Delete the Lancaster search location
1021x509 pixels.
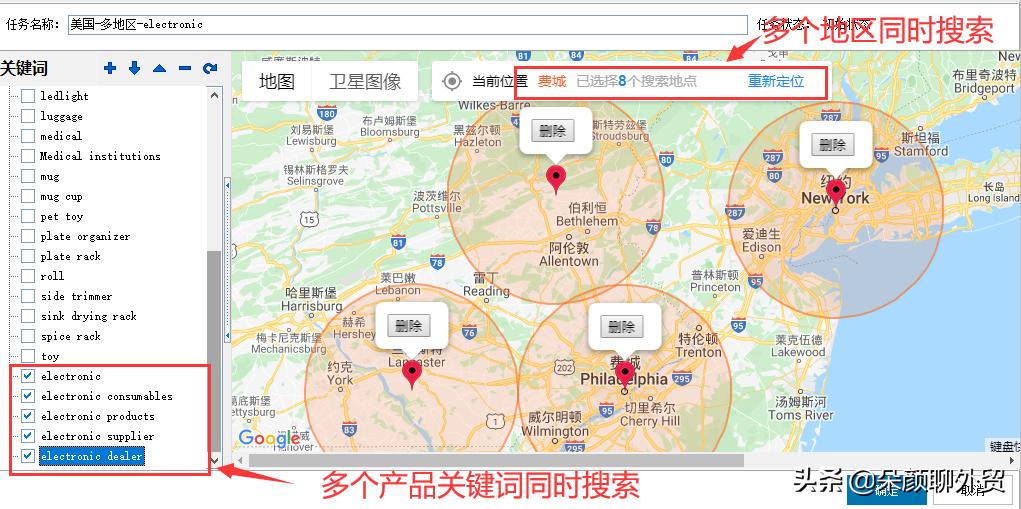[x=409, y=325]
